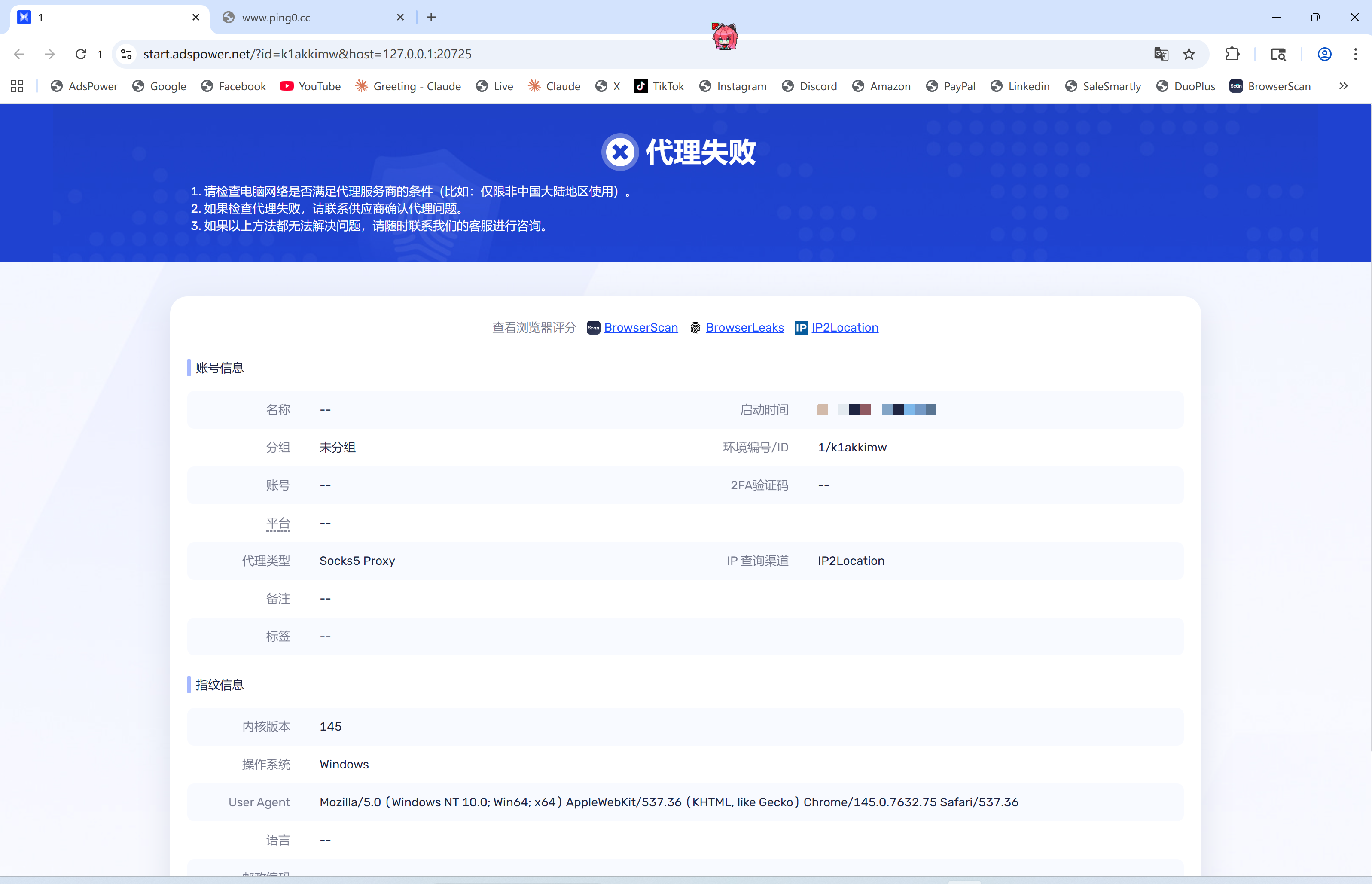The height and width of the screenshot is (884, 1372).
Task: Open Chrome three-dot menu
Action: tap(1355, 54)
